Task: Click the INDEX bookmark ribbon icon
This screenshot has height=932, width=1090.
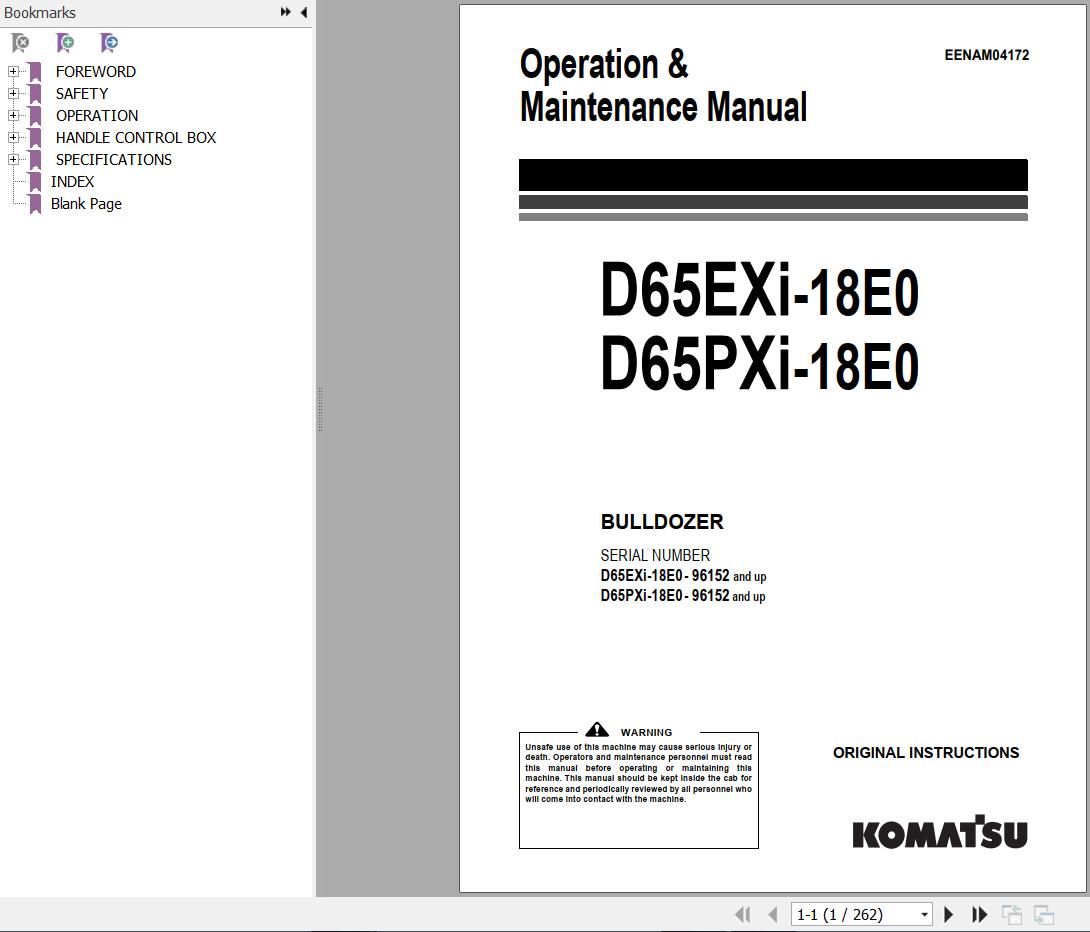Action: click(35, 181)
